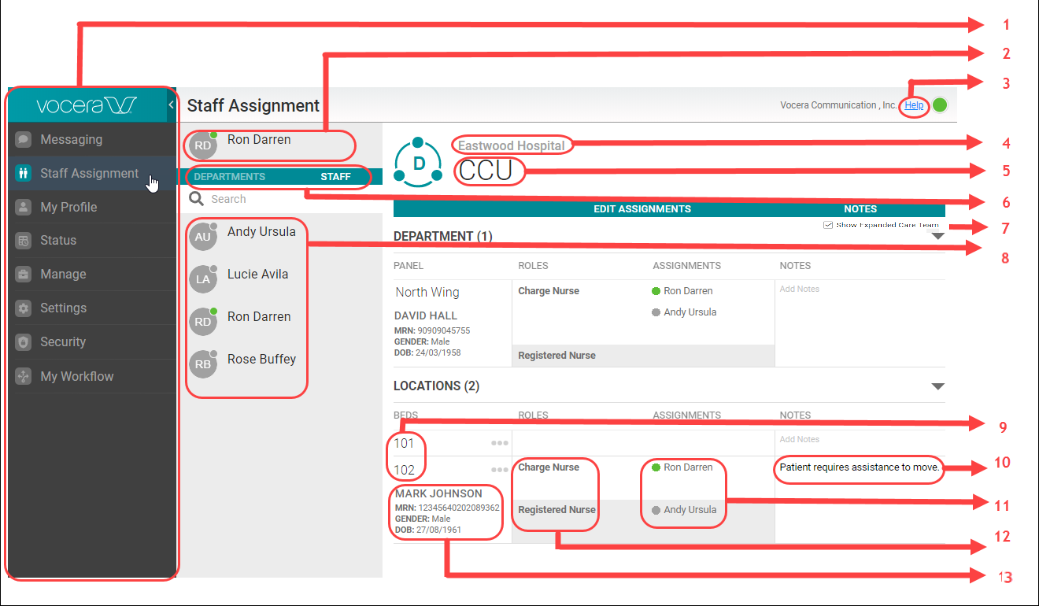Collapse the DEPARTMENT section arrow

(x=937, y=236)
